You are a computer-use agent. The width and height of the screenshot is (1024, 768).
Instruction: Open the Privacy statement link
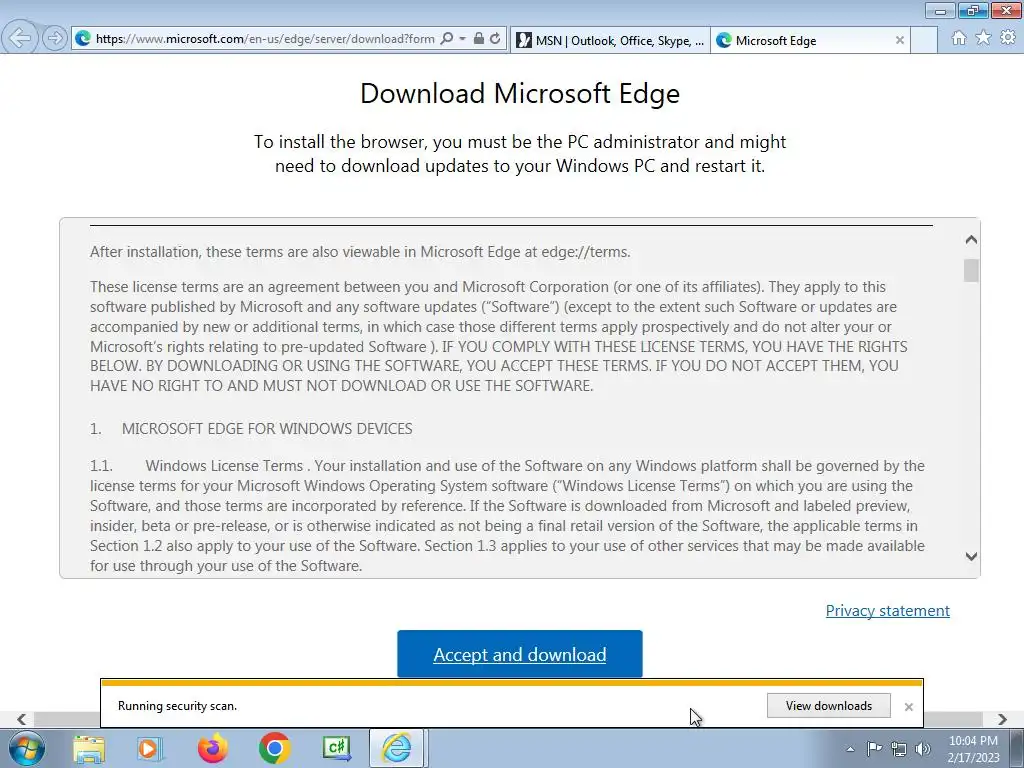click(x=888, y=611)
